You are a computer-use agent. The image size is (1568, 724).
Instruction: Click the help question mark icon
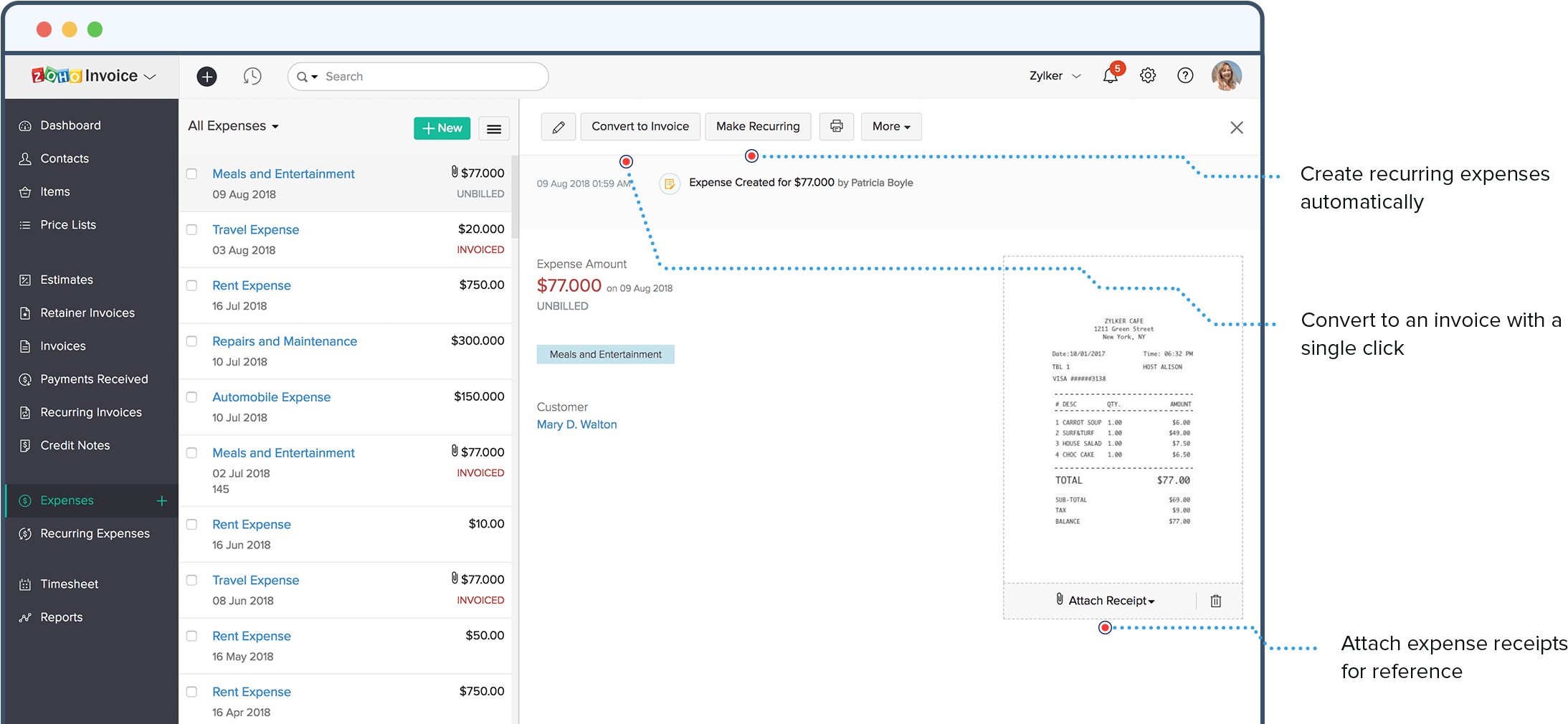tap(1185, 75)
